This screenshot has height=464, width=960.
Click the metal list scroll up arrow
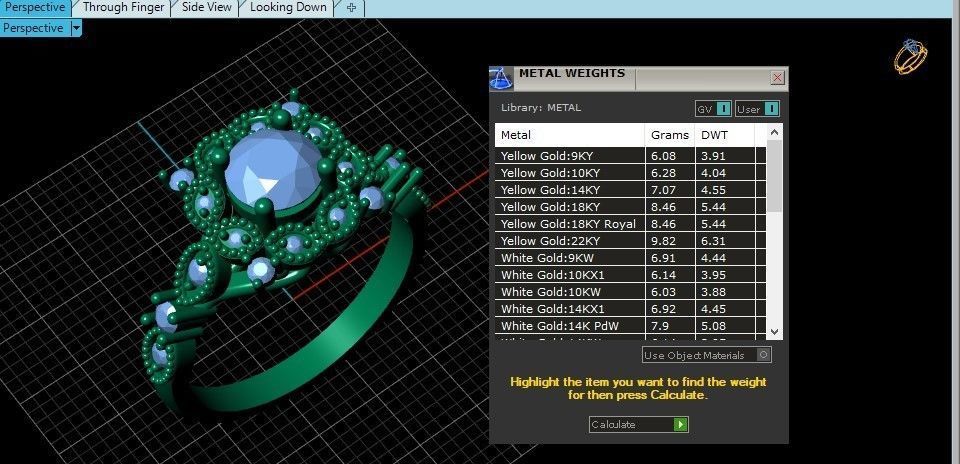point(774,132)
